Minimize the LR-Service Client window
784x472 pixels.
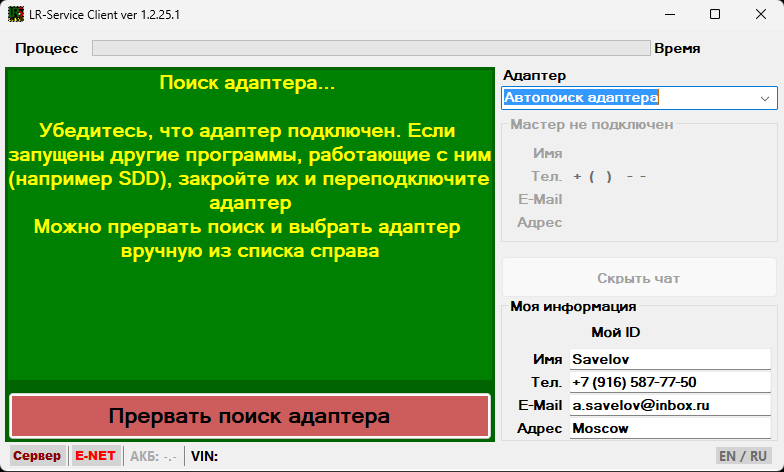point(669,15)
